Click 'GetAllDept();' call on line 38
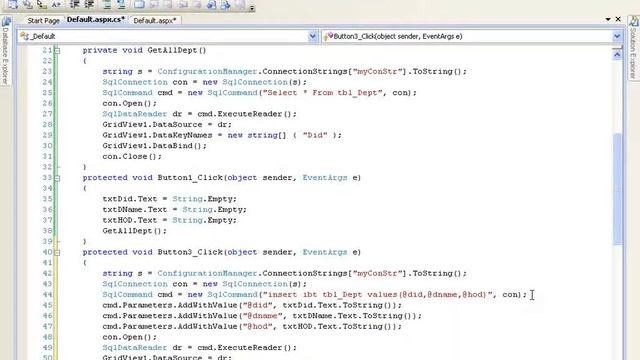This screenshot has width=640, height=360. point(135,231)
